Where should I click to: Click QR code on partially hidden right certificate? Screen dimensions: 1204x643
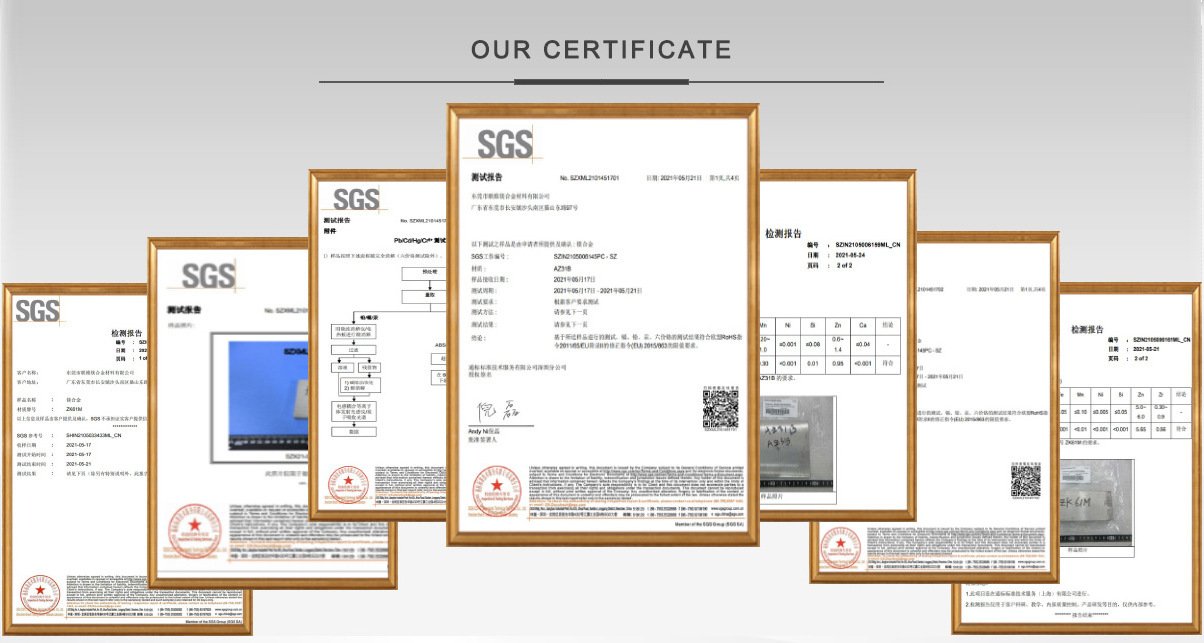click(x=1025, y=483)
